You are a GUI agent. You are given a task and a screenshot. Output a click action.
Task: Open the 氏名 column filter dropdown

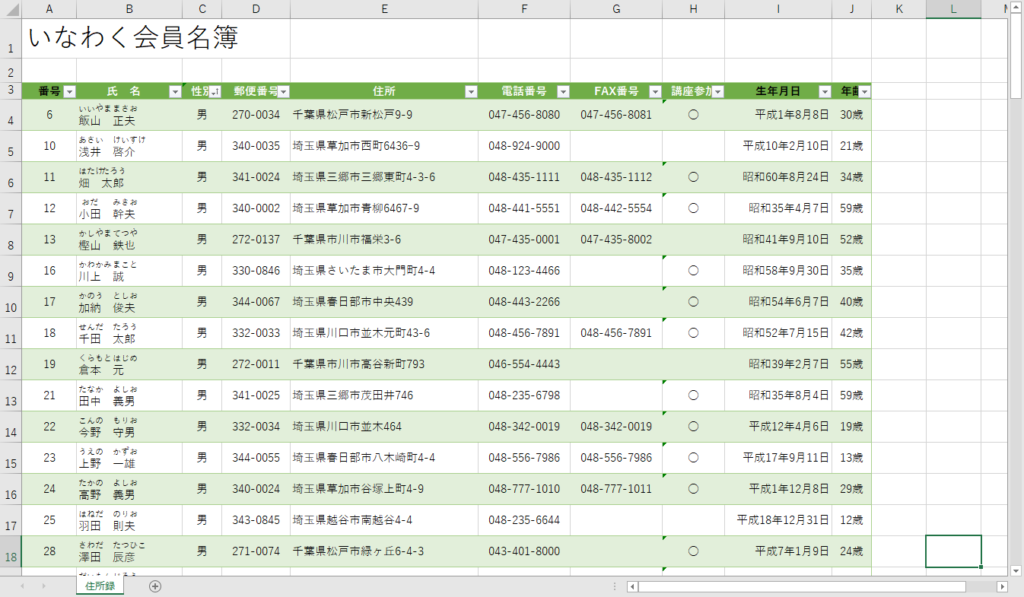tap(176, 91)
